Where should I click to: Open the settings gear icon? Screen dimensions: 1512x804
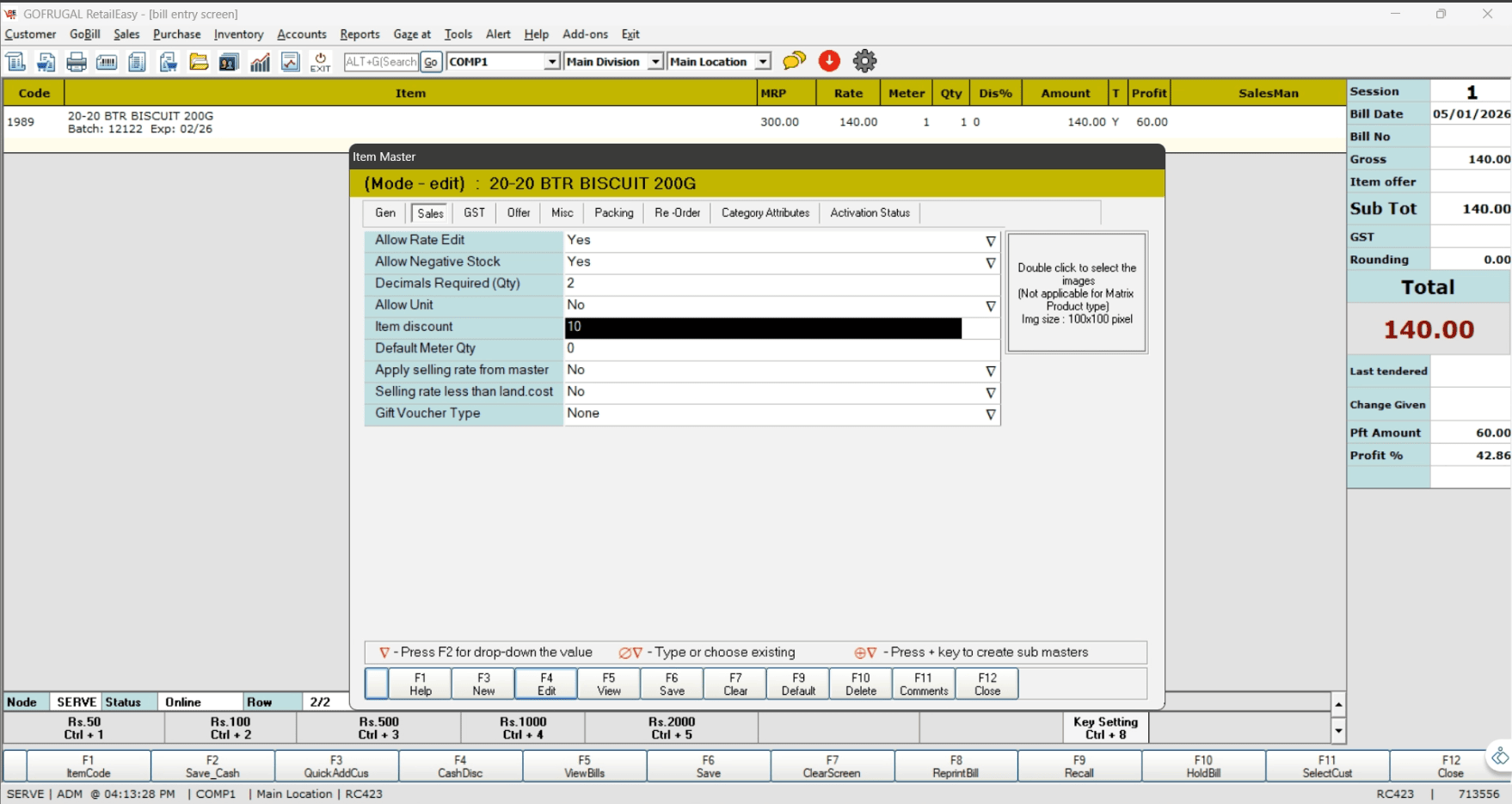pyautogui.click(x=864, y=61)
